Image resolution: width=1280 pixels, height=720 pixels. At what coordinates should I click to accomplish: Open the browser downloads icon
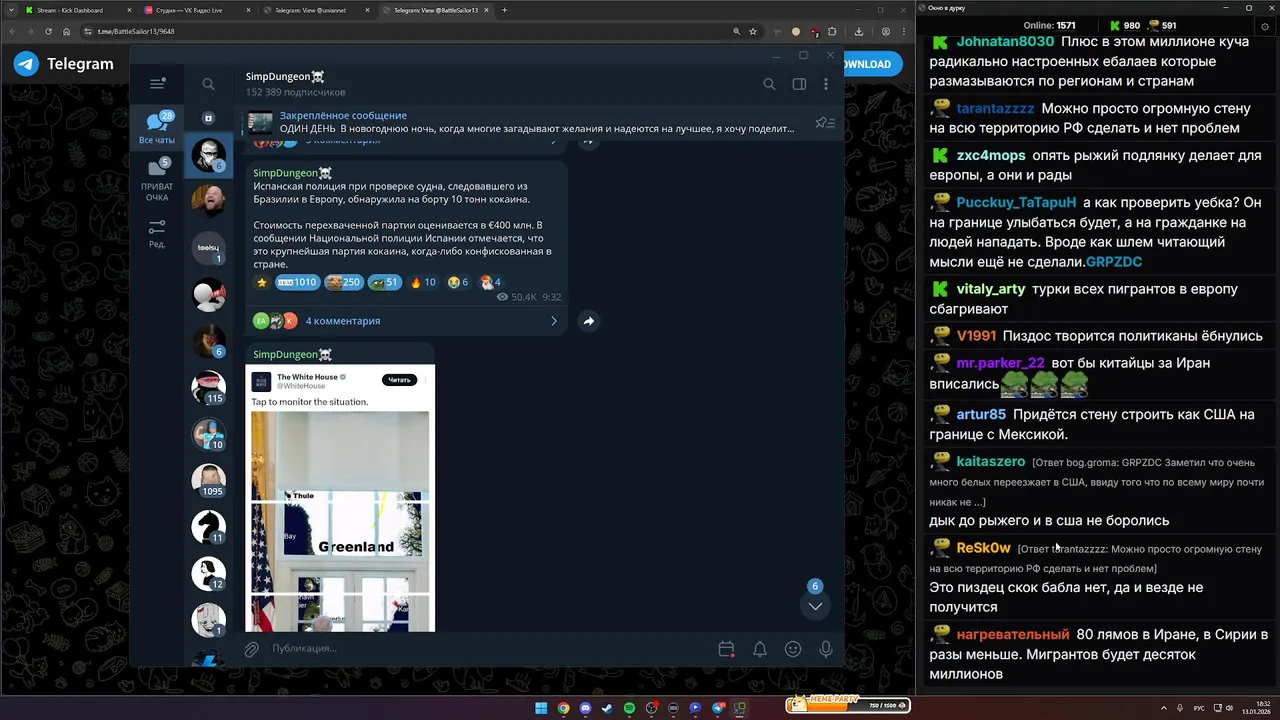[x=858, y=31]
